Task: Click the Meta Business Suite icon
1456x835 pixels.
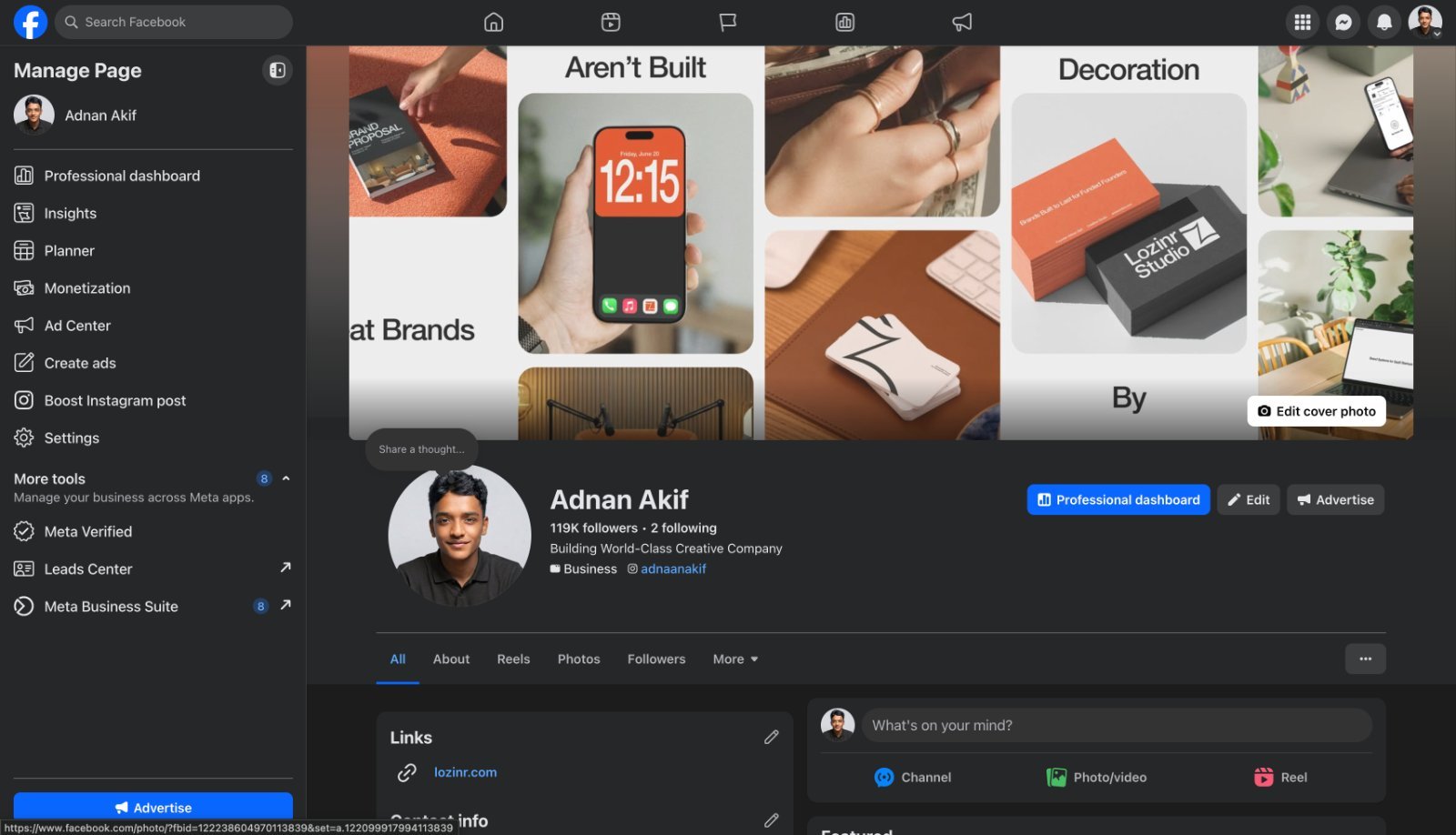Action: (24, 606)
